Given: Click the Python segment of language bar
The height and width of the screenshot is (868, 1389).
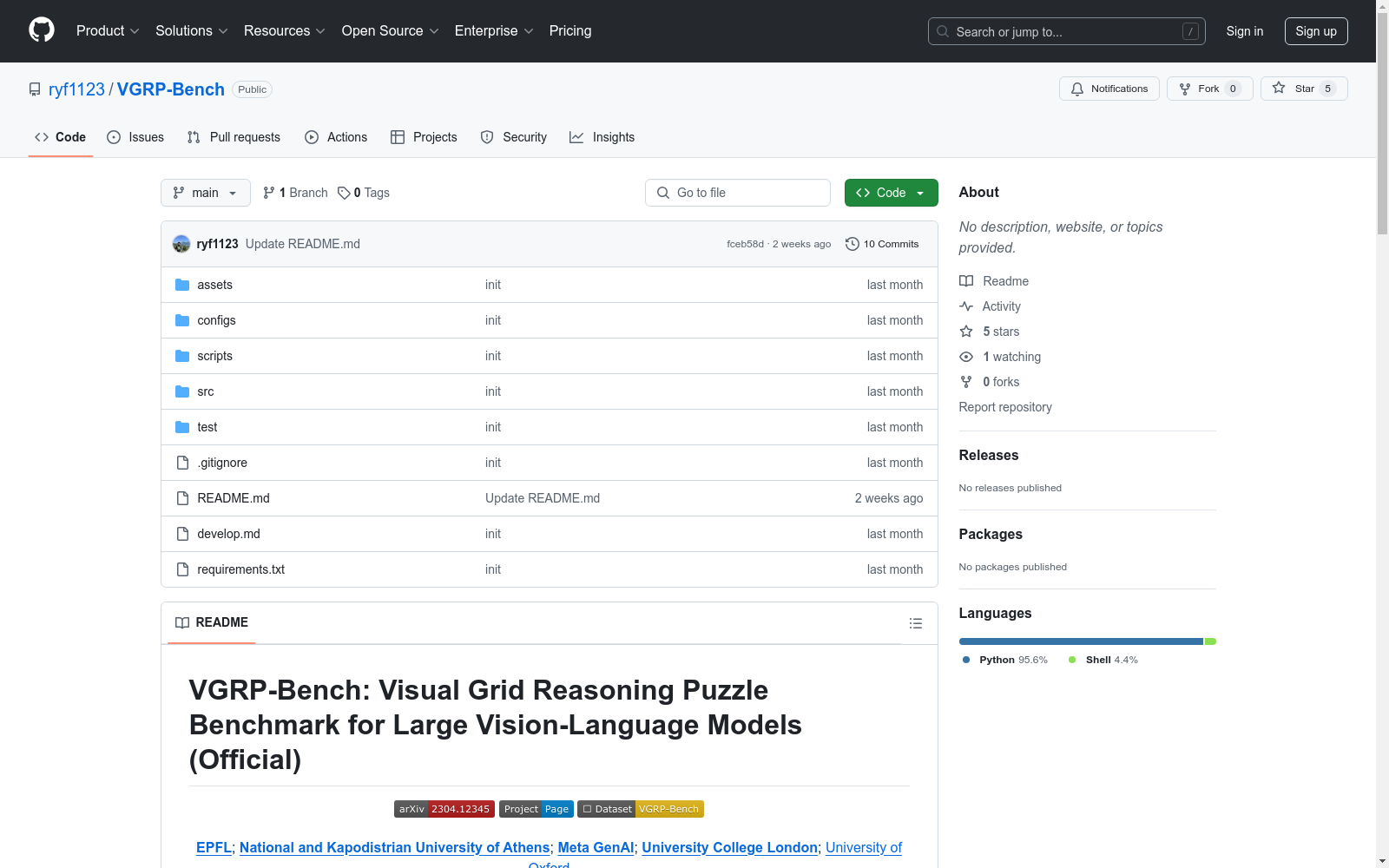Looking at the screenshot, I should tap(1081, 641).
